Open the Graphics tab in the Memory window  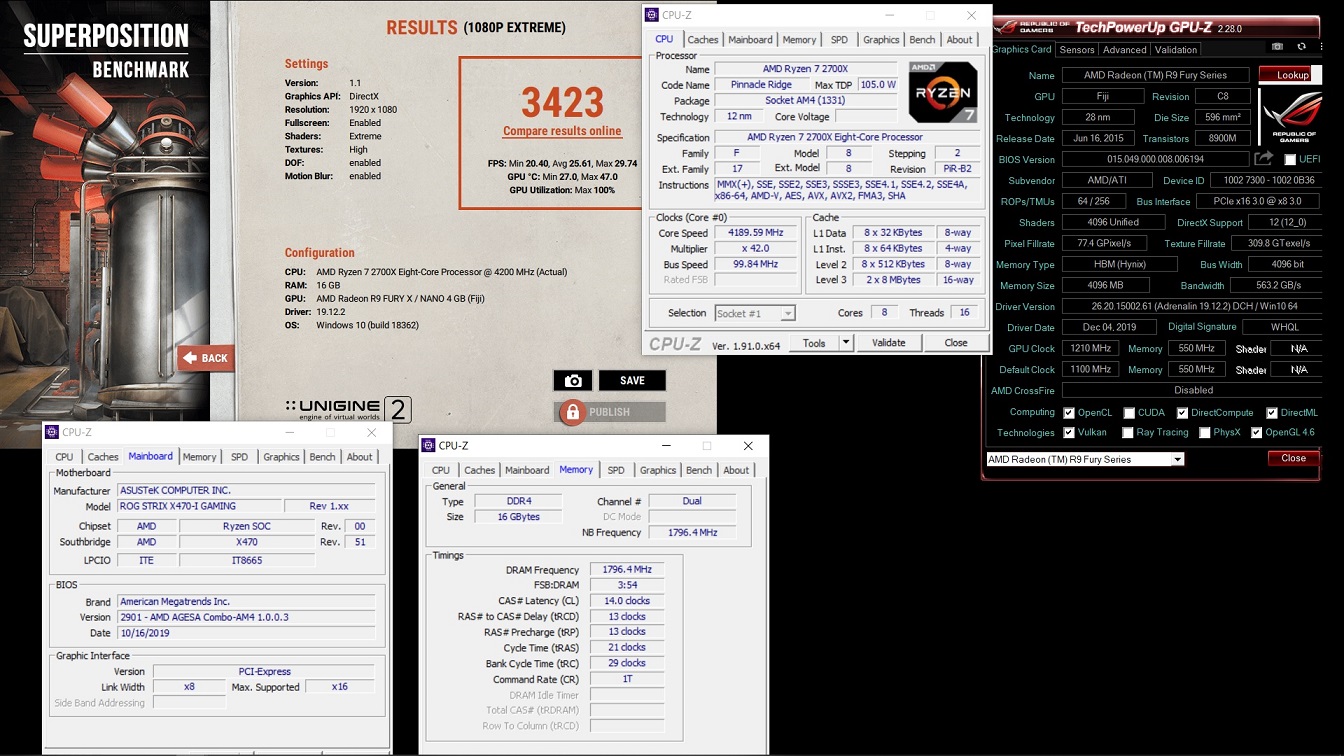point(658,470)
